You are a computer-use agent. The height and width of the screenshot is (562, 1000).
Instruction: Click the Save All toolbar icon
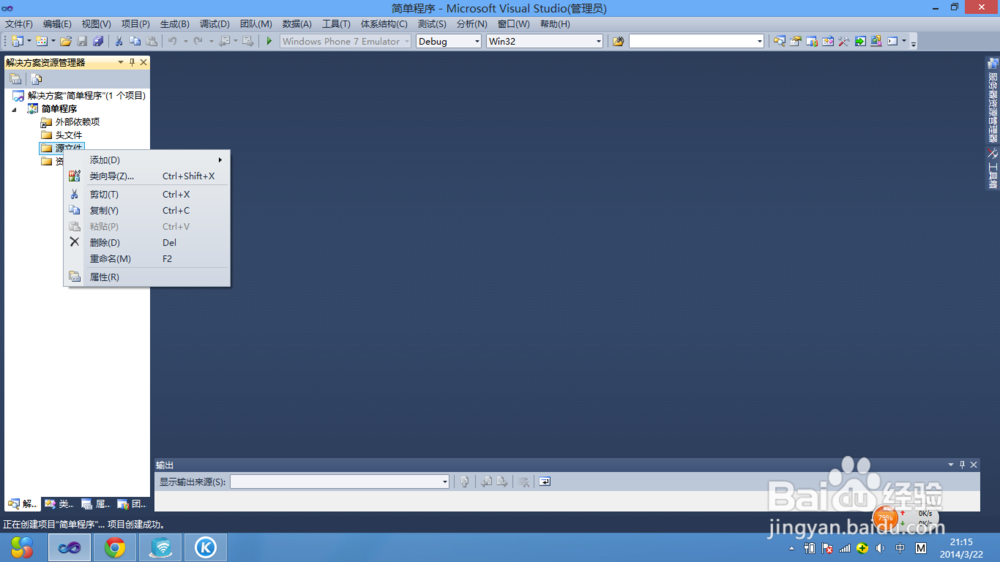(98, 41)
